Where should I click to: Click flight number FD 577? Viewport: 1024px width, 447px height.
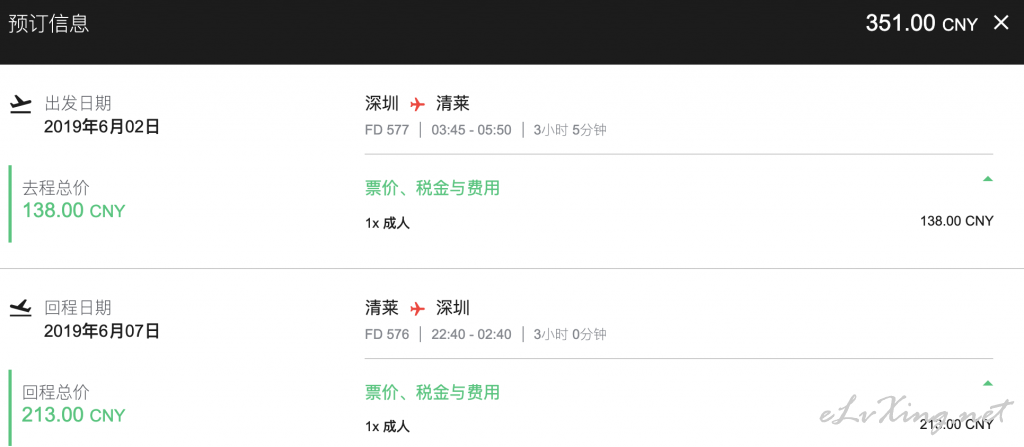[x=387, y=130]
